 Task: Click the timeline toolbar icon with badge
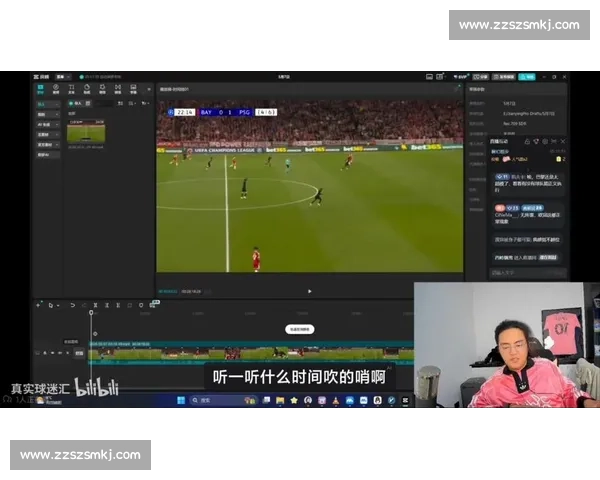pos(154,304)
